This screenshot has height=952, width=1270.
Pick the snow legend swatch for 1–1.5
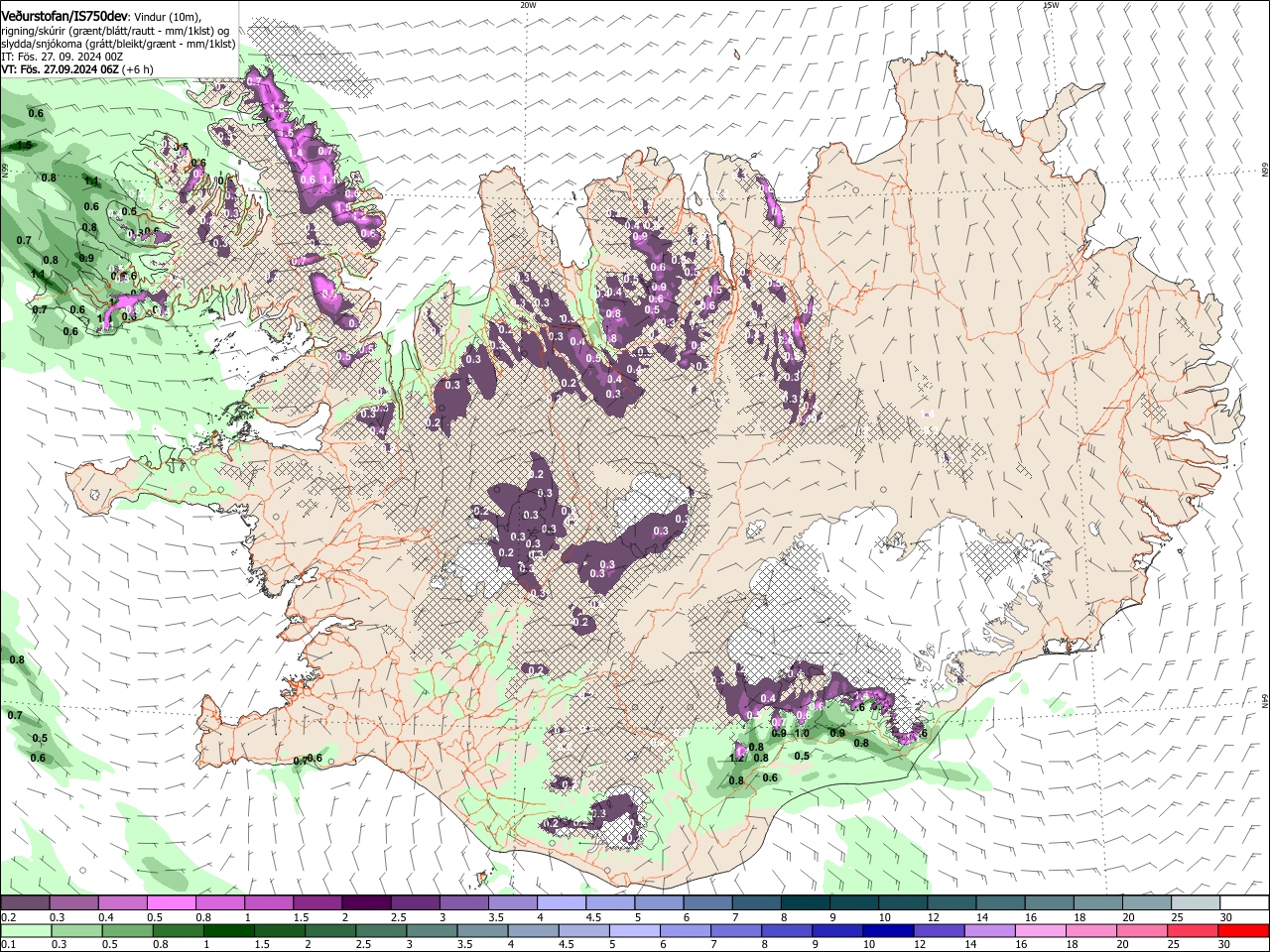268,903
